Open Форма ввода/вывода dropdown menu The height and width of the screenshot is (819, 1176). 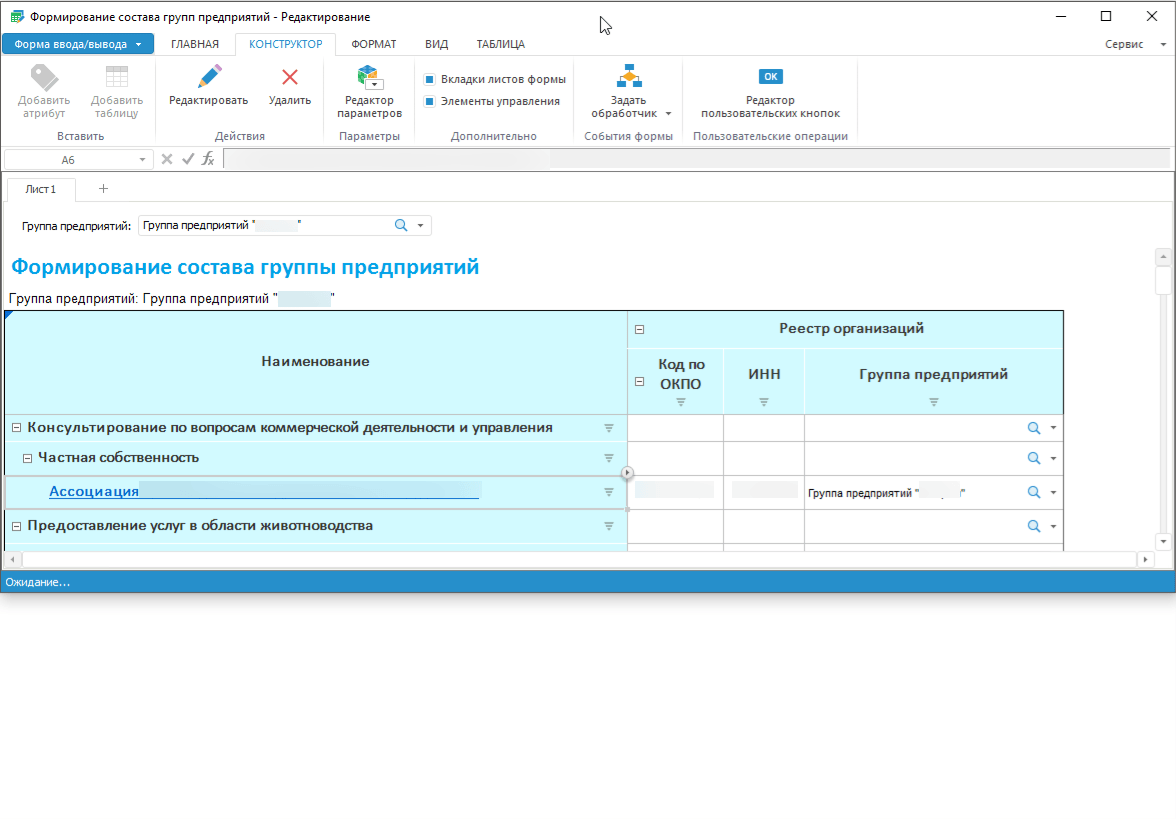78,44
